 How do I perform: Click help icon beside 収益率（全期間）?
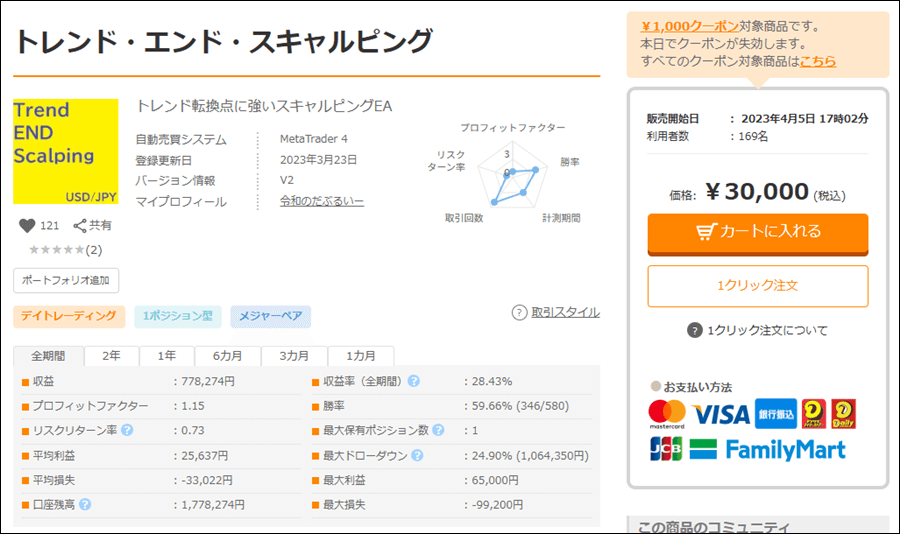413,381
